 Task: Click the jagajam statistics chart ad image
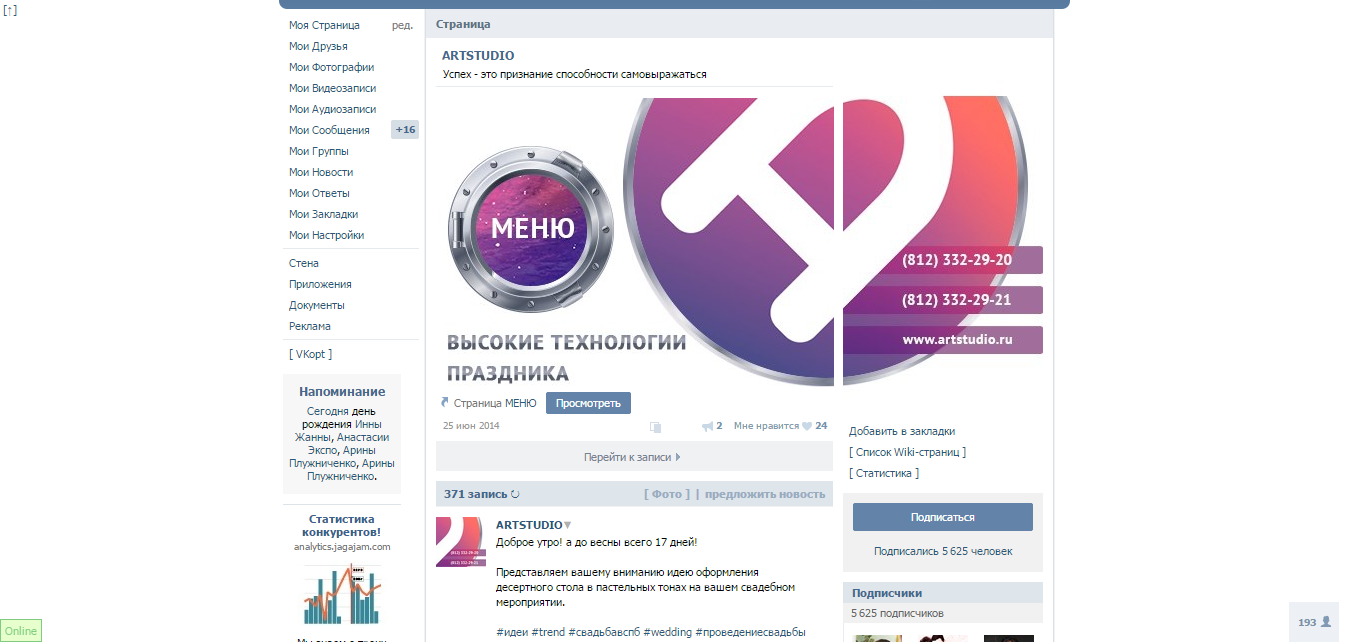pyautogui.click(x=342, y=594)
